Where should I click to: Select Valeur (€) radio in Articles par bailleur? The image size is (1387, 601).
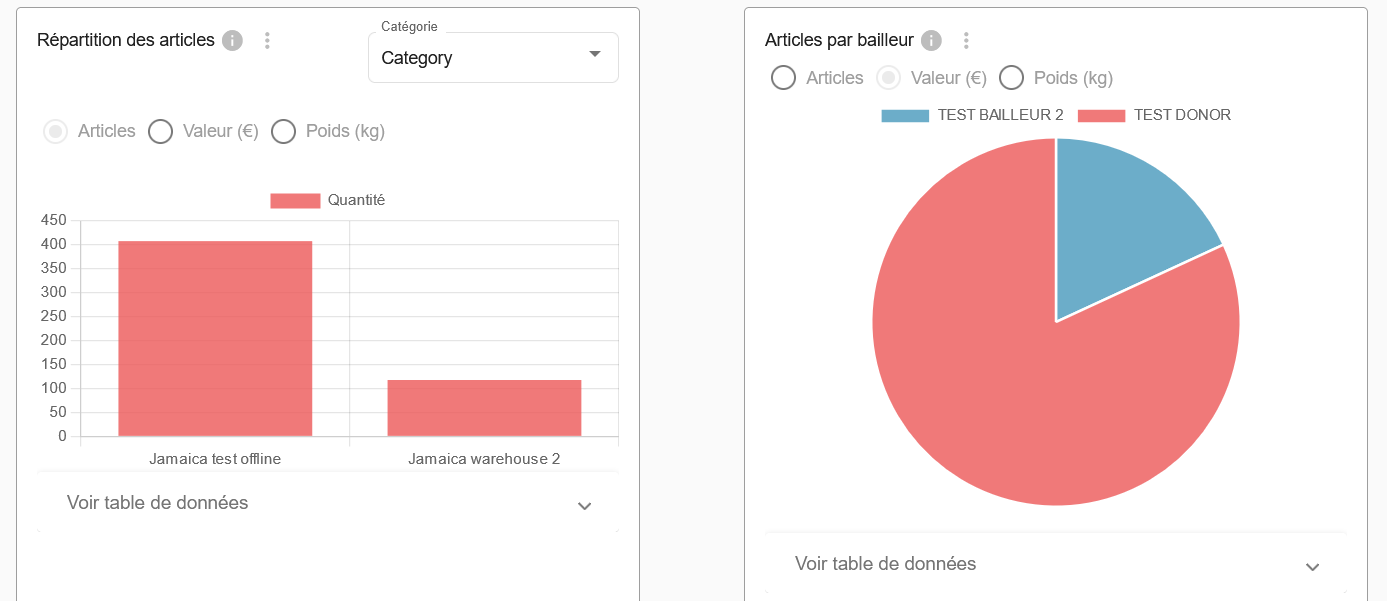(x=888, y=78)
